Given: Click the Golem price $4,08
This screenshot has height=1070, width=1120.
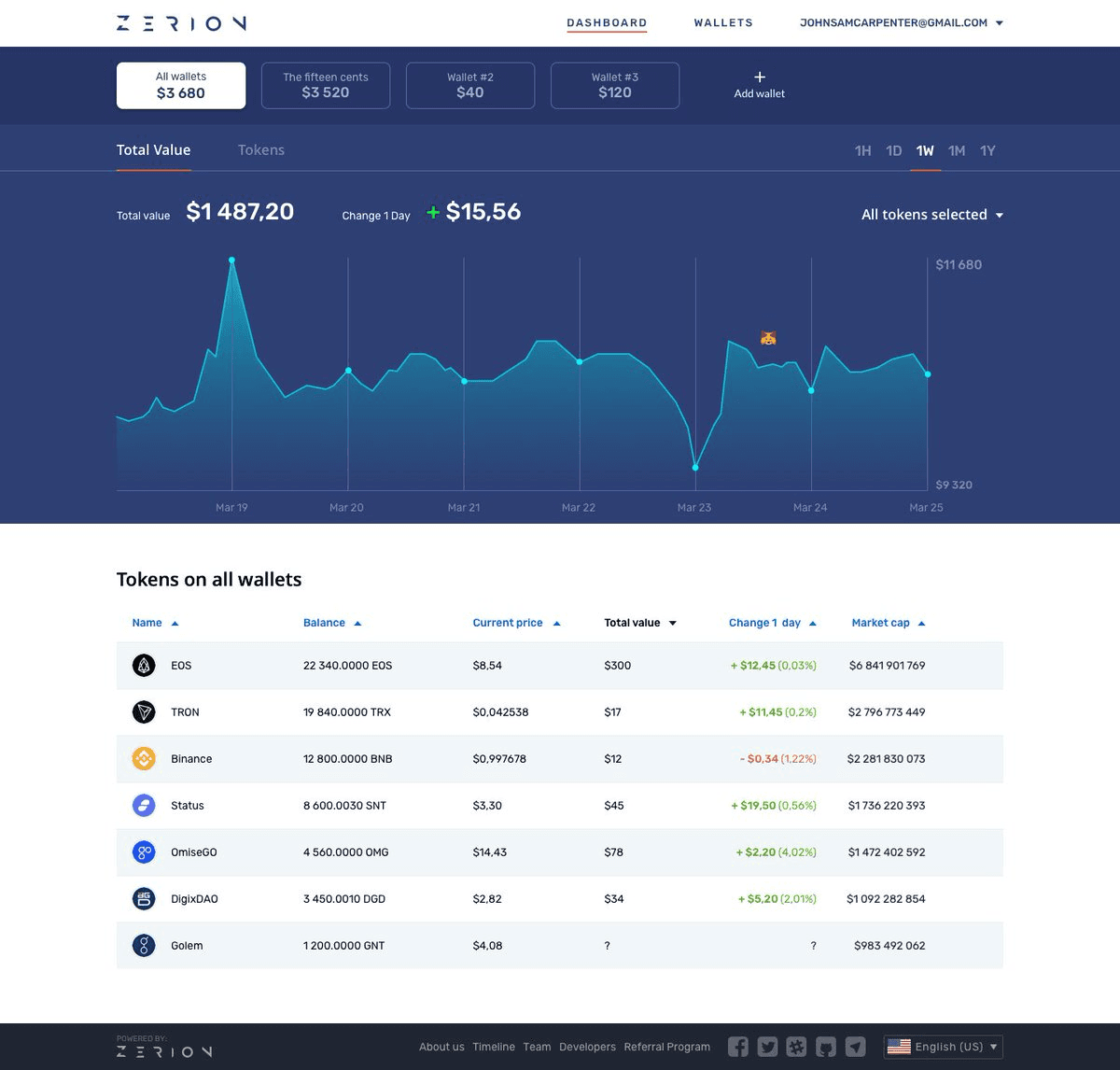Looking at the screenshot, I should 487,946.
